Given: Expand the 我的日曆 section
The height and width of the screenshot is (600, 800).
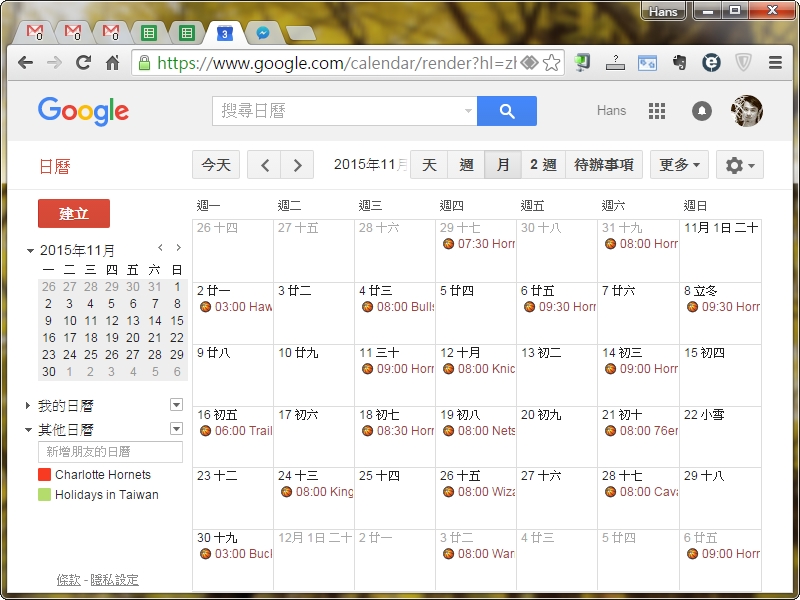Looking at the screenshot, I should click(x=29, y=406).
